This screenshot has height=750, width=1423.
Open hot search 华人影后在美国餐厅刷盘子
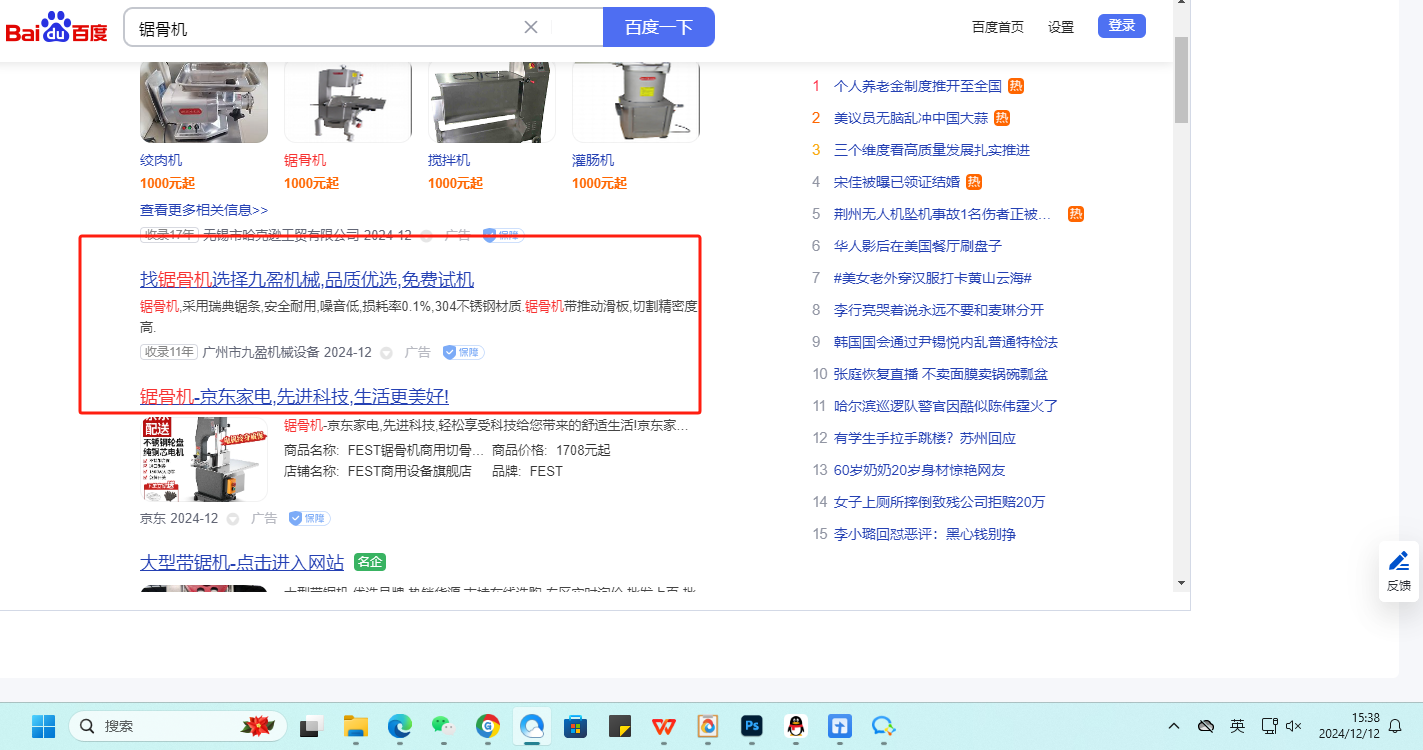[918, 246]
